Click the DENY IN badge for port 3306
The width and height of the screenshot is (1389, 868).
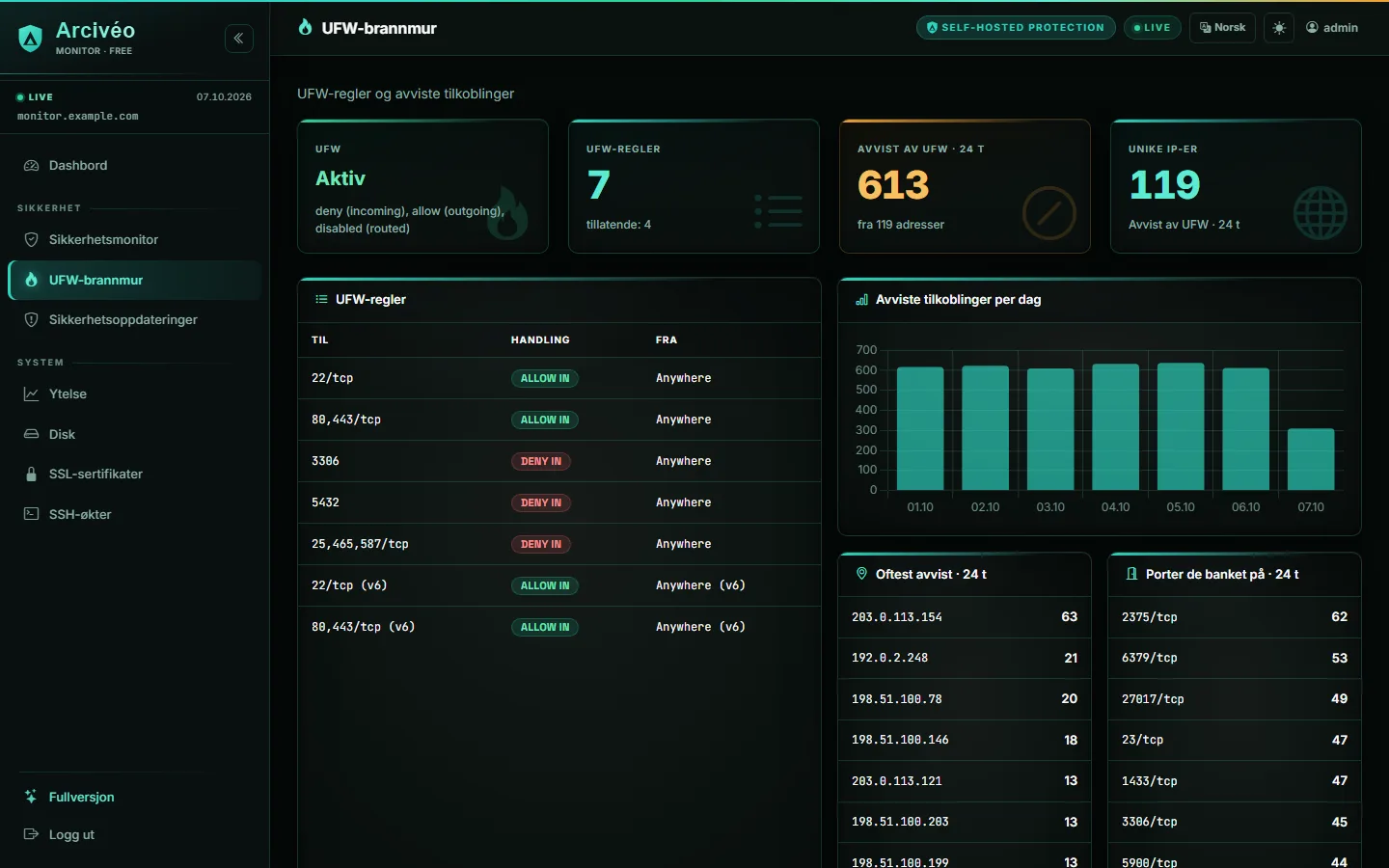pos(541,461)
